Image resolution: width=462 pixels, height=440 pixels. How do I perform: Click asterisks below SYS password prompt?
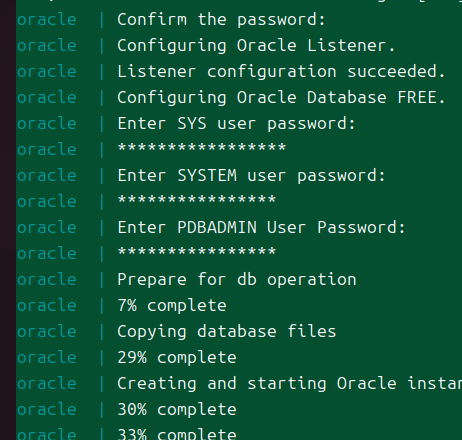pyautogui.click(x=202, y=148)
